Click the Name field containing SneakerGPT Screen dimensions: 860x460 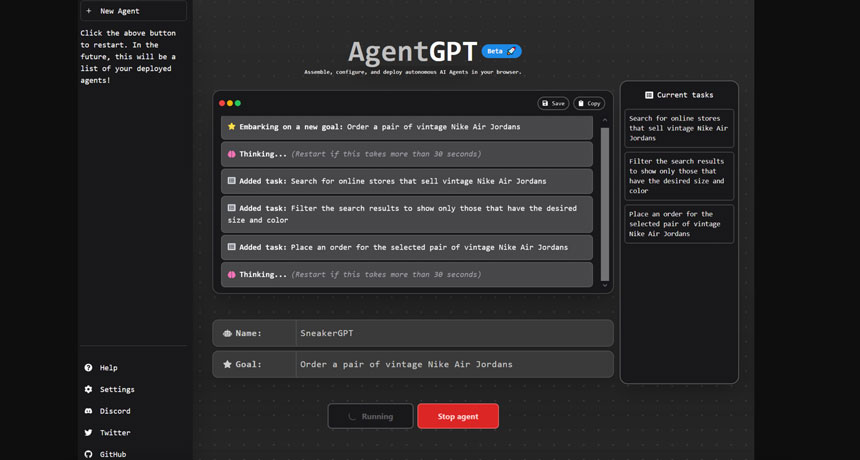pyautogui.click(x=453, y=333)
